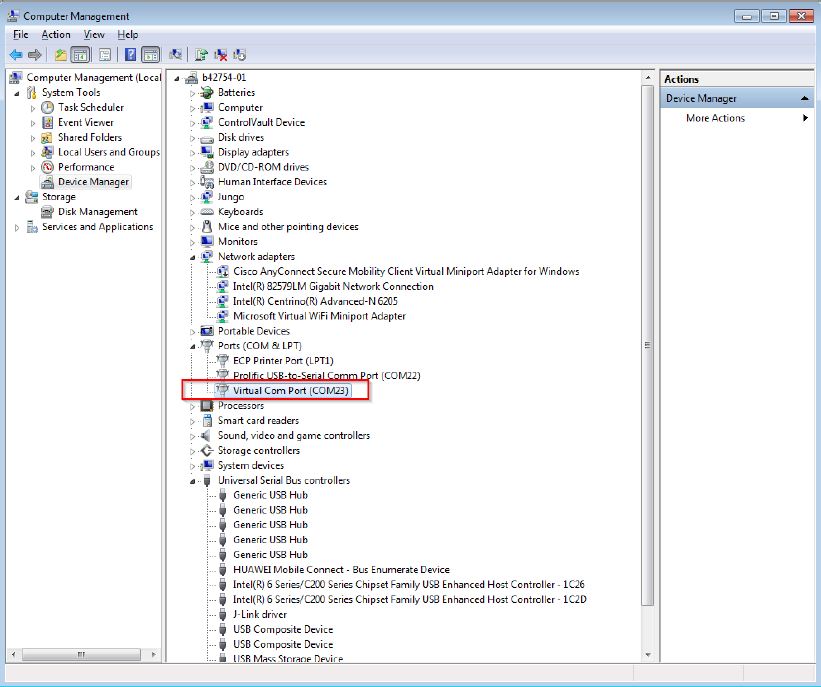Open the Action menu

pos(56,34)
